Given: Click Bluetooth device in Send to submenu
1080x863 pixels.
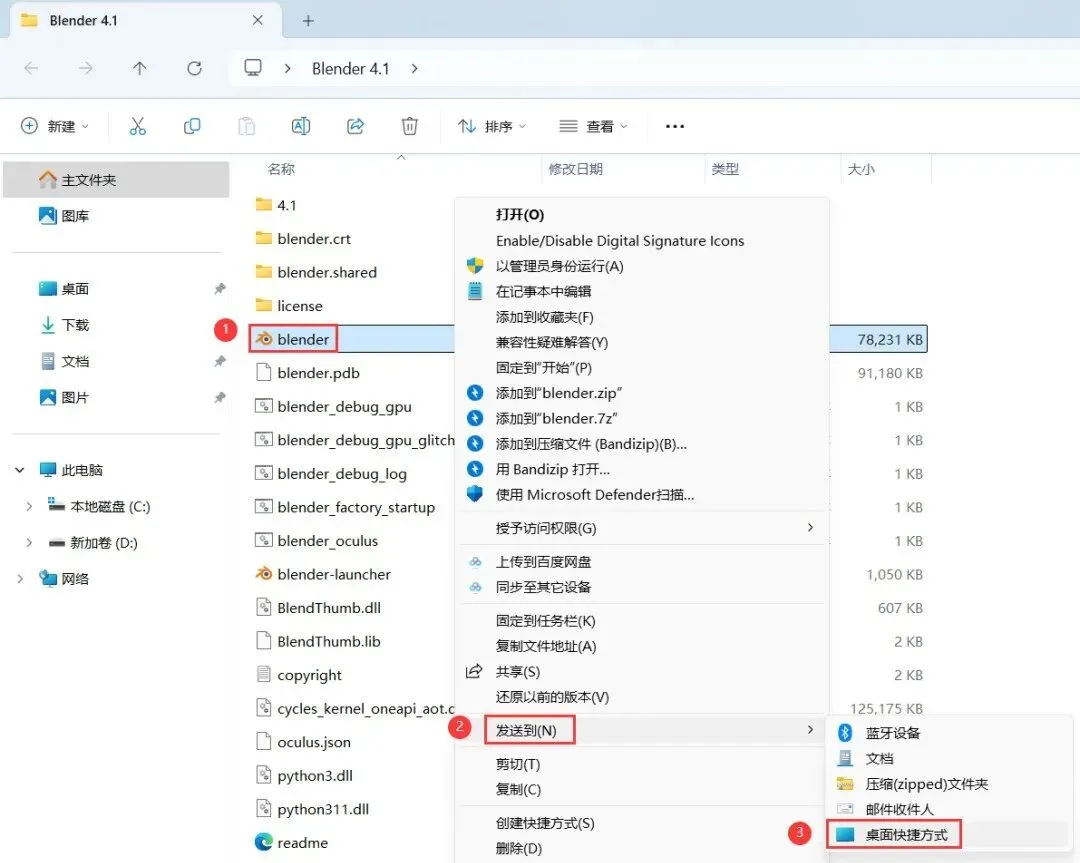Looking at the screenshot, I should click(x=893, y=733).
